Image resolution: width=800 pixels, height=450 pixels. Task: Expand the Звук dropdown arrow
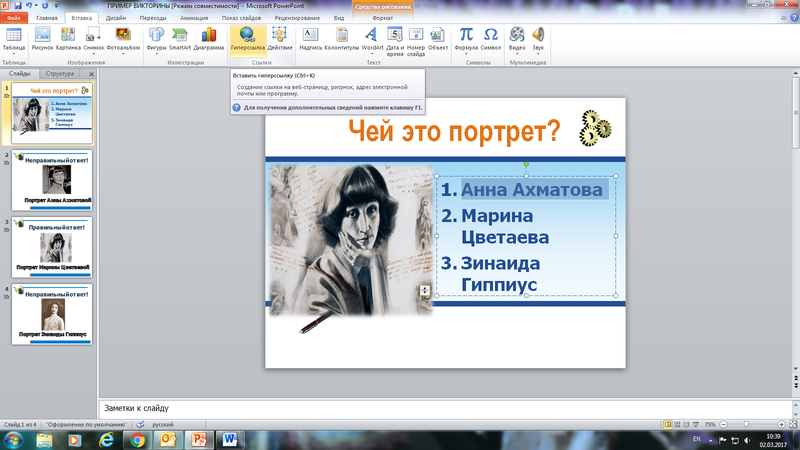coord(538,53)
